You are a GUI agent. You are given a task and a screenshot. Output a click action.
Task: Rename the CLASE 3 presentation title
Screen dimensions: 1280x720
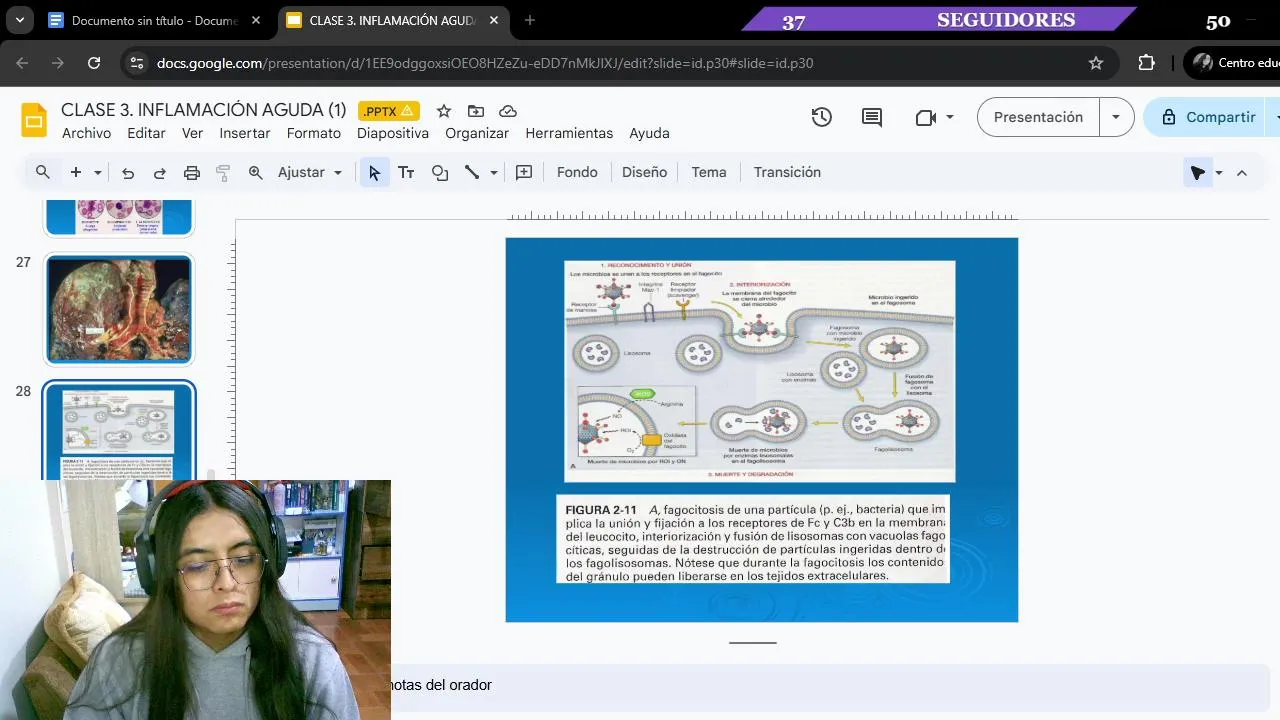click(203, 110)
